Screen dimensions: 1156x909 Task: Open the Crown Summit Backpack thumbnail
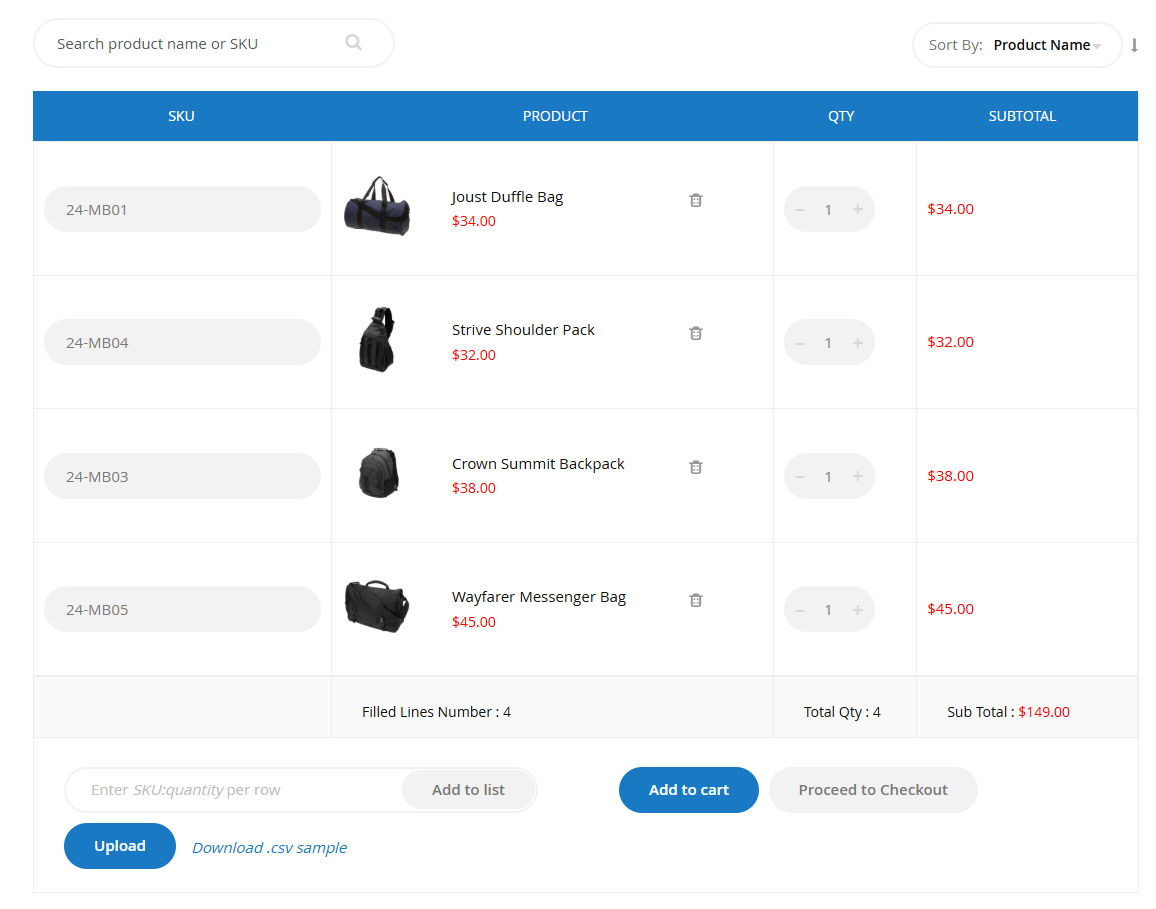pyautogui.click(x=378, y=473)
